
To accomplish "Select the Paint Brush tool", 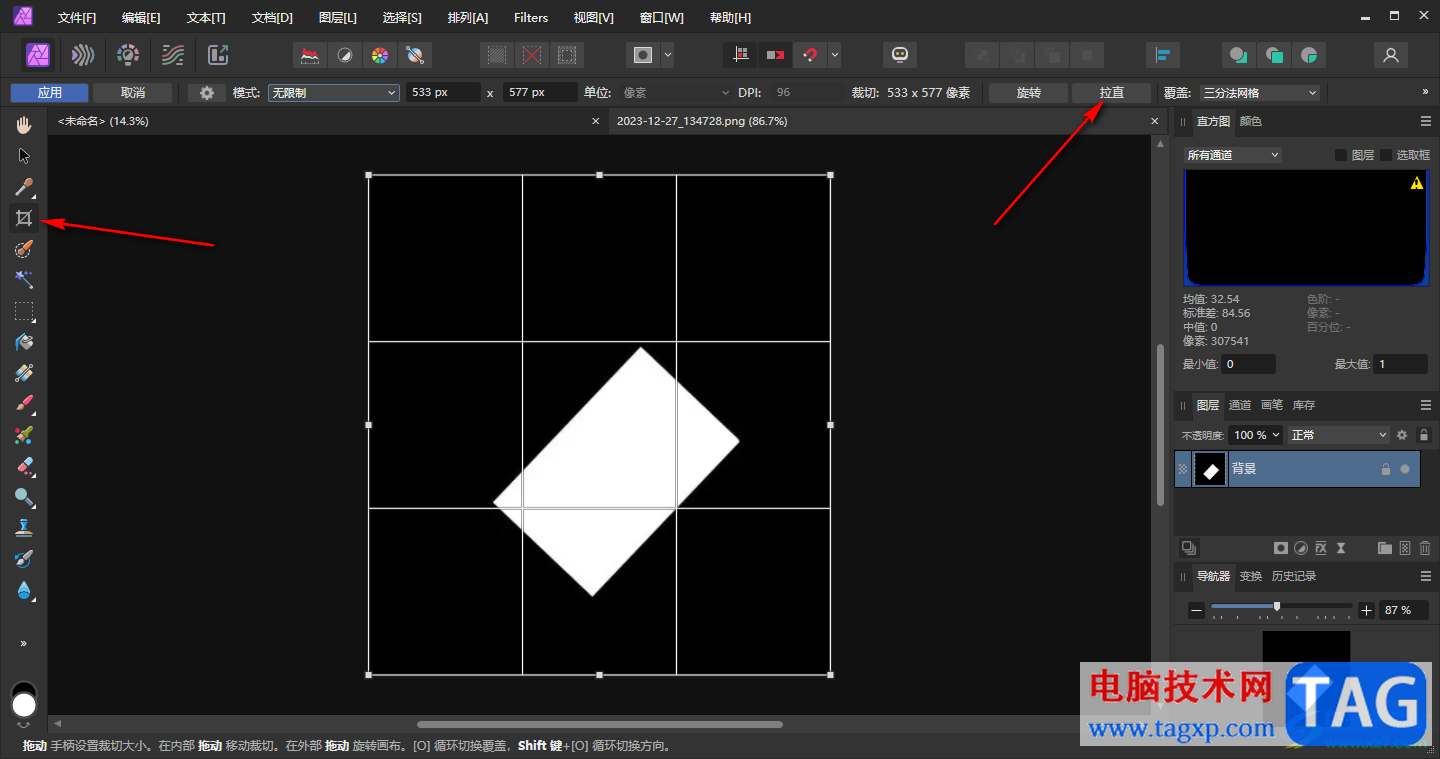I will click(x=24, y=404).
